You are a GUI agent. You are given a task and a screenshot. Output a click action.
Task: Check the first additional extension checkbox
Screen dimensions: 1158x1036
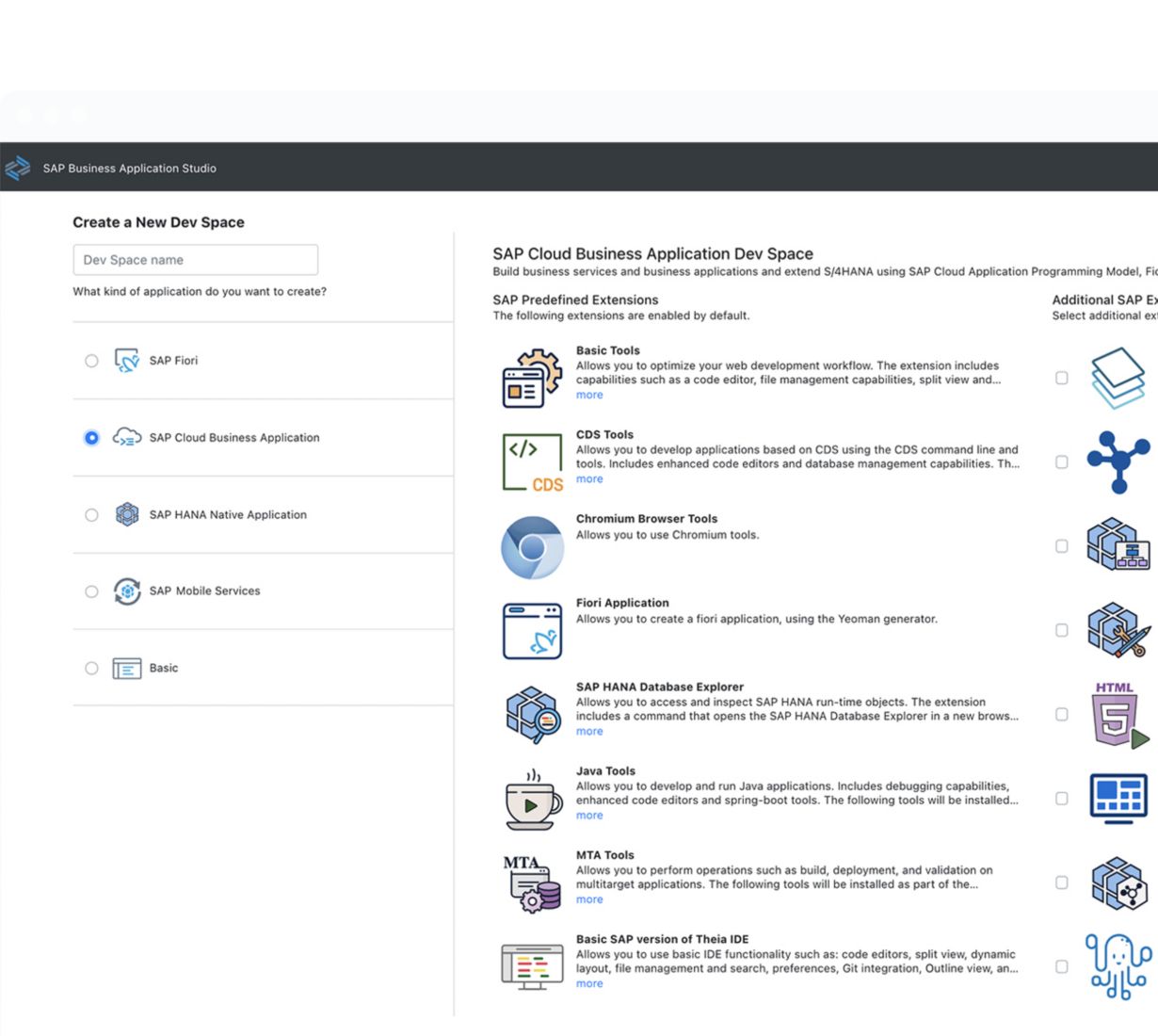click(x=1062, y=378)
